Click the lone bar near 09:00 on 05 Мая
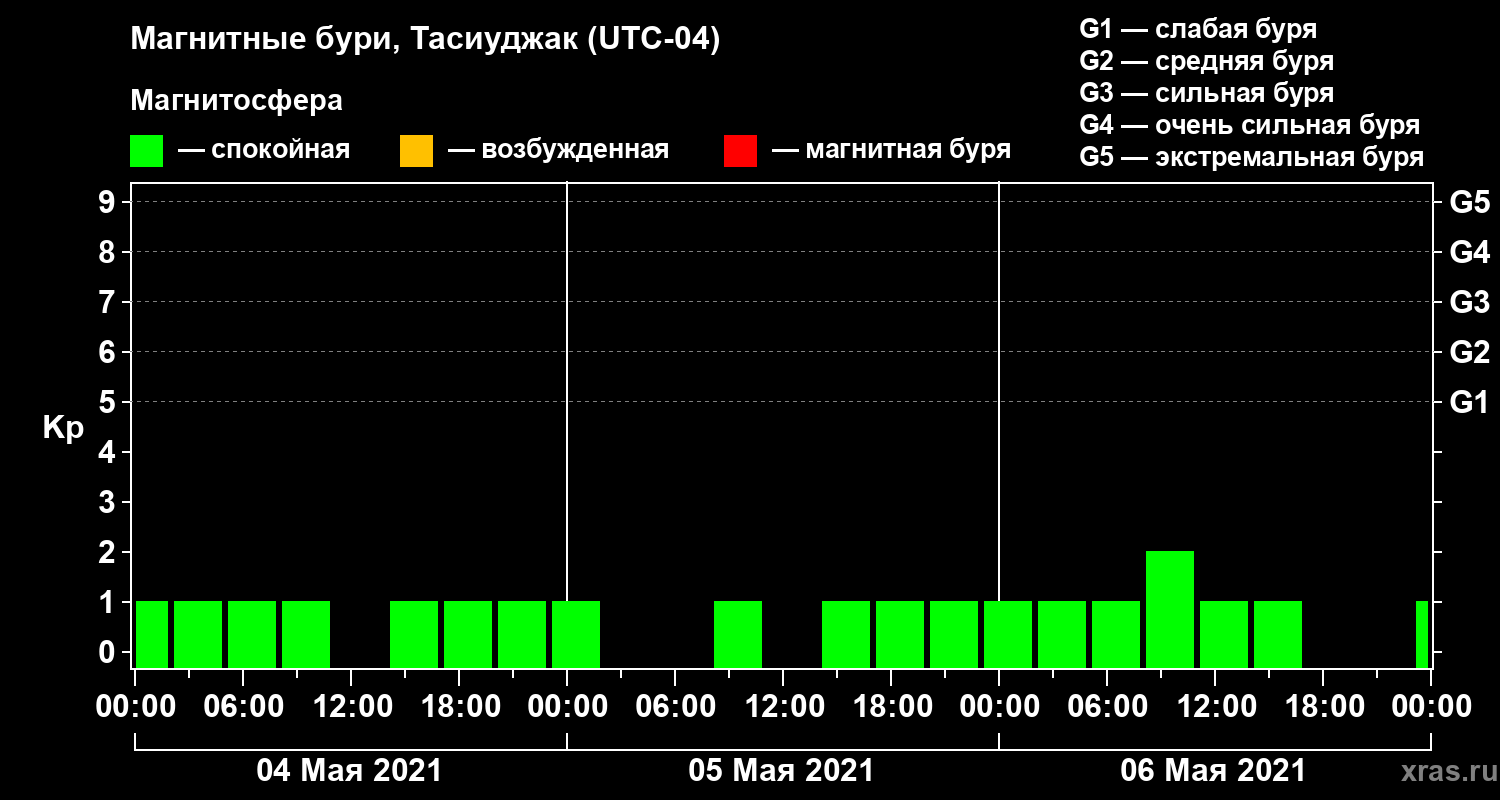The width and height of the screenshot is (1500, 800). point(738,634)
